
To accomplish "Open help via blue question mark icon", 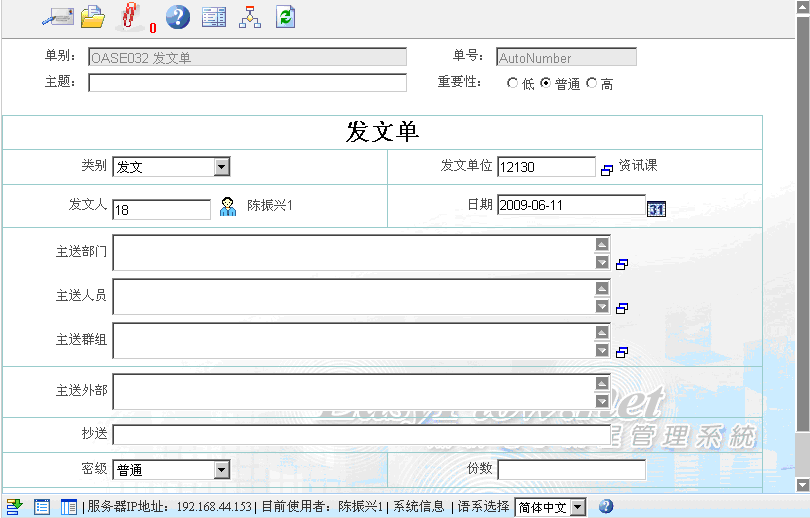I will (x=177, y=16).
